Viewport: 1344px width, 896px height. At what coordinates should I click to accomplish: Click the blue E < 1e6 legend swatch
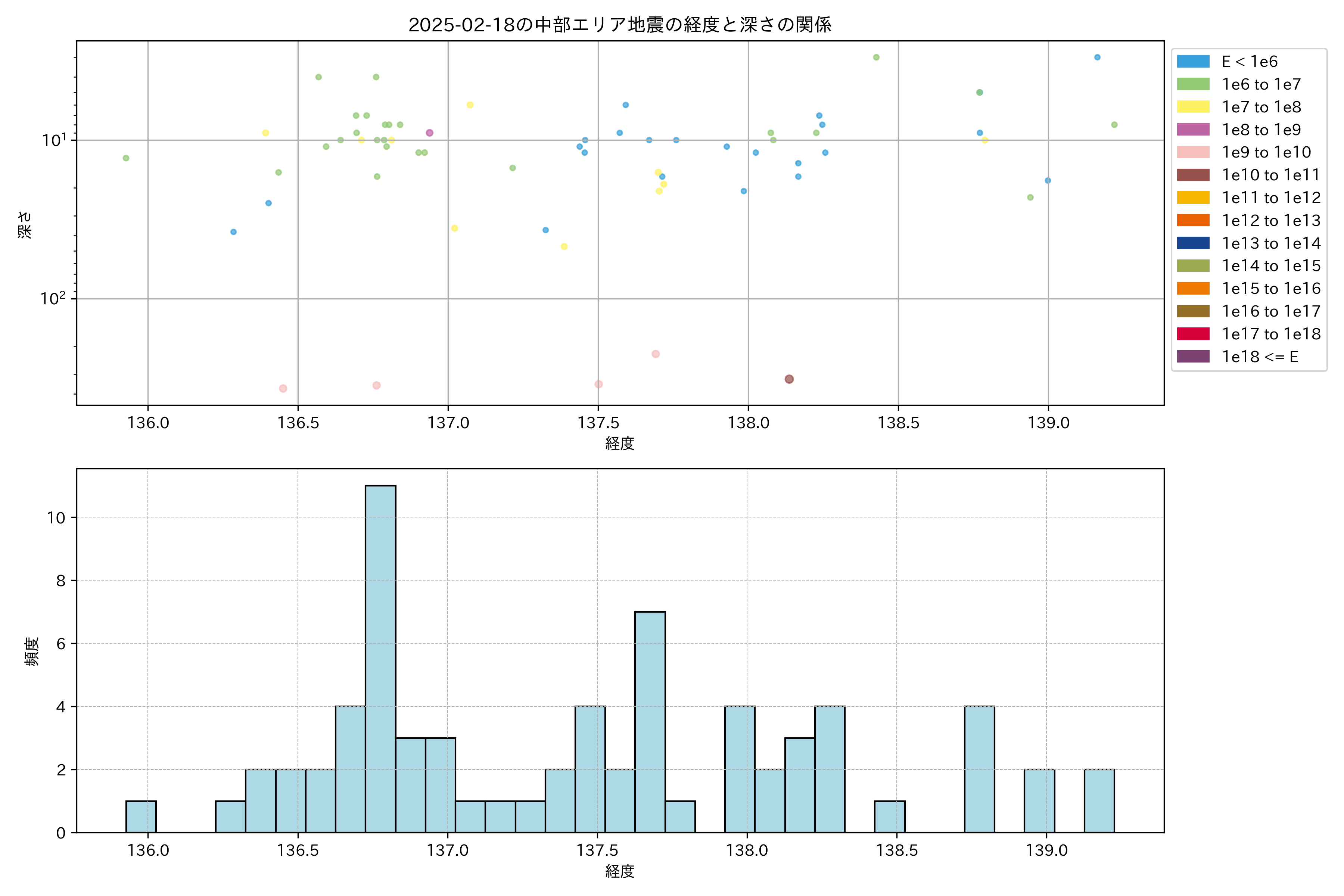click(1193, 61)
